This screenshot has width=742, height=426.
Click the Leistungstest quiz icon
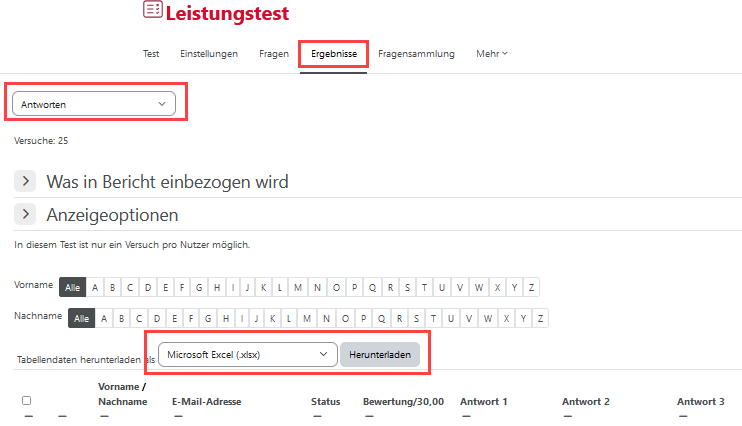[x=152, y=11]
